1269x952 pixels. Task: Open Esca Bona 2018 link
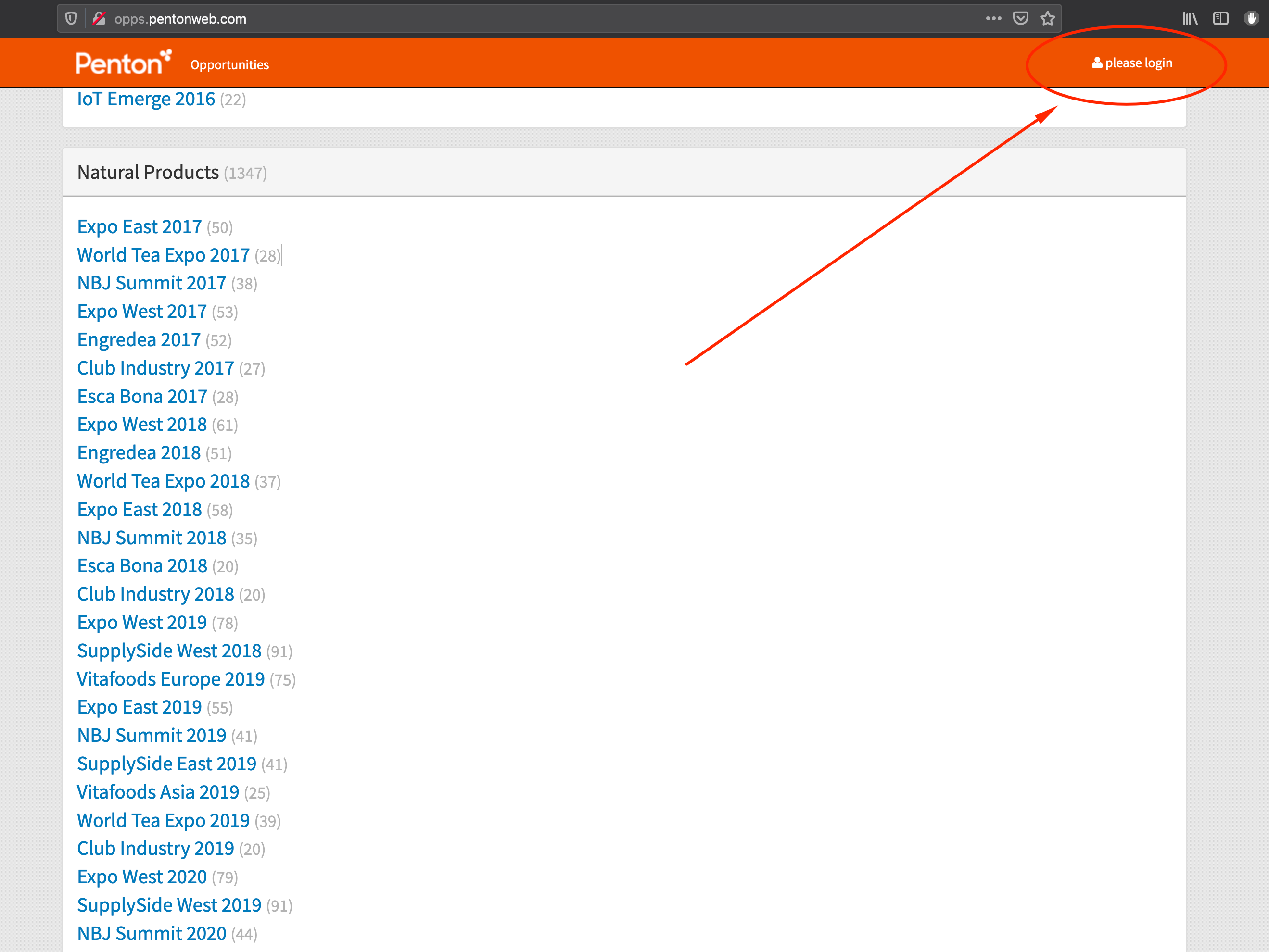[142, 566]
